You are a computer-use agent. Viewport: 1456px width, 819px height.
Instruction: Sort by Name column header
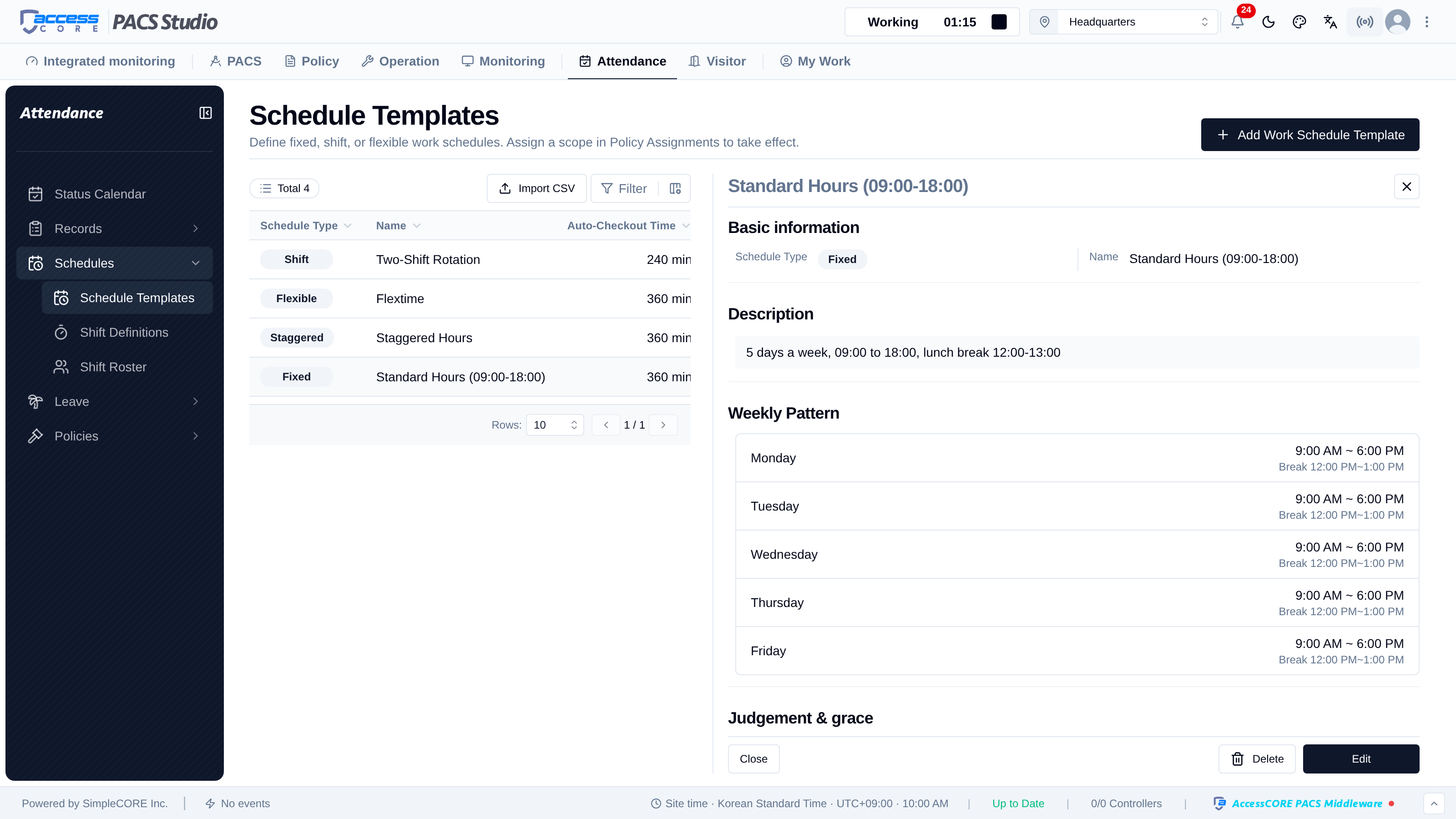coord(399,226)
